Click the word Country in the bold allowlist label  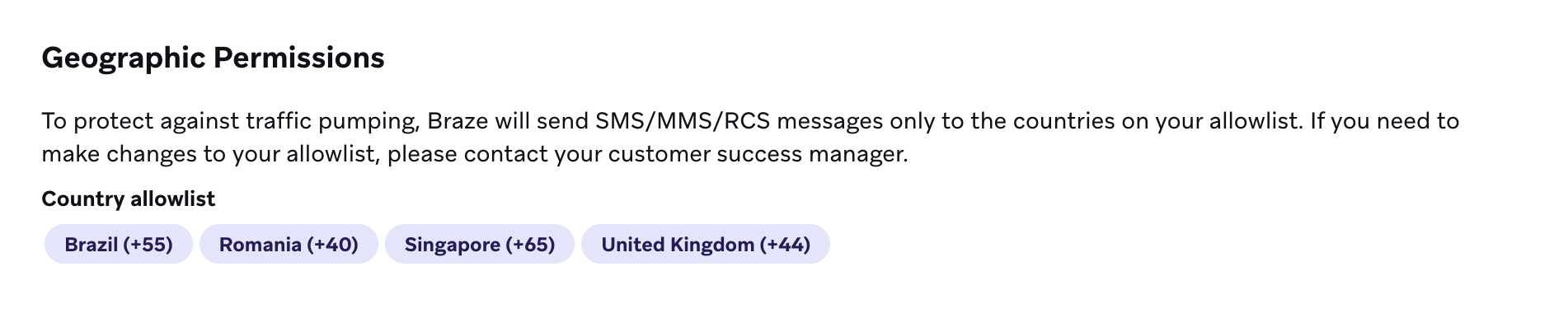pos(82,199)
